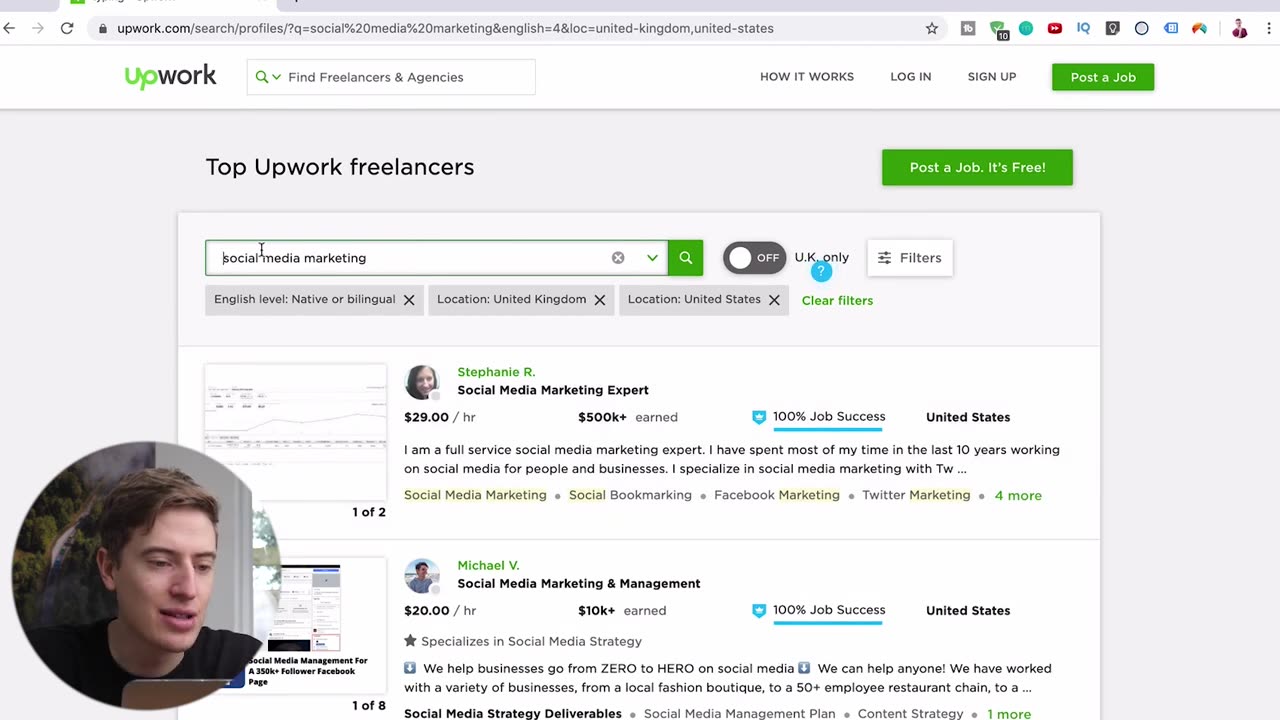The width and height of the screenshot is (1280, 720).
Task: Click the site padlock icon in address bar
Action: tap(103, 28)
